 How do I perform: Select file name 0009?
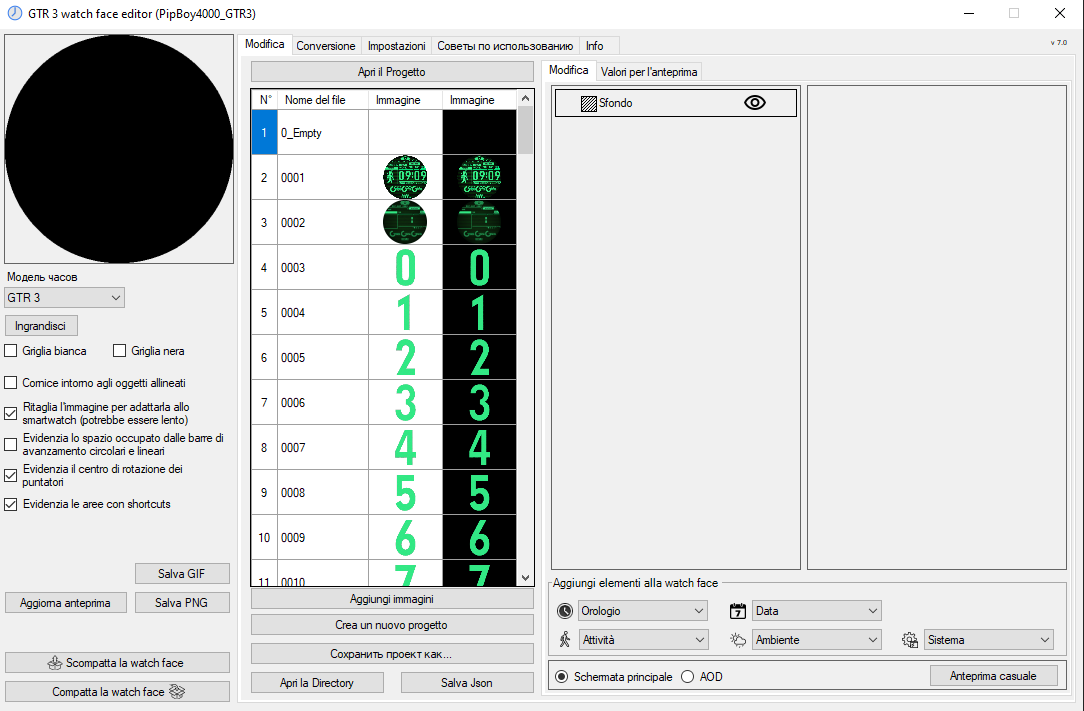click(292, 537)
